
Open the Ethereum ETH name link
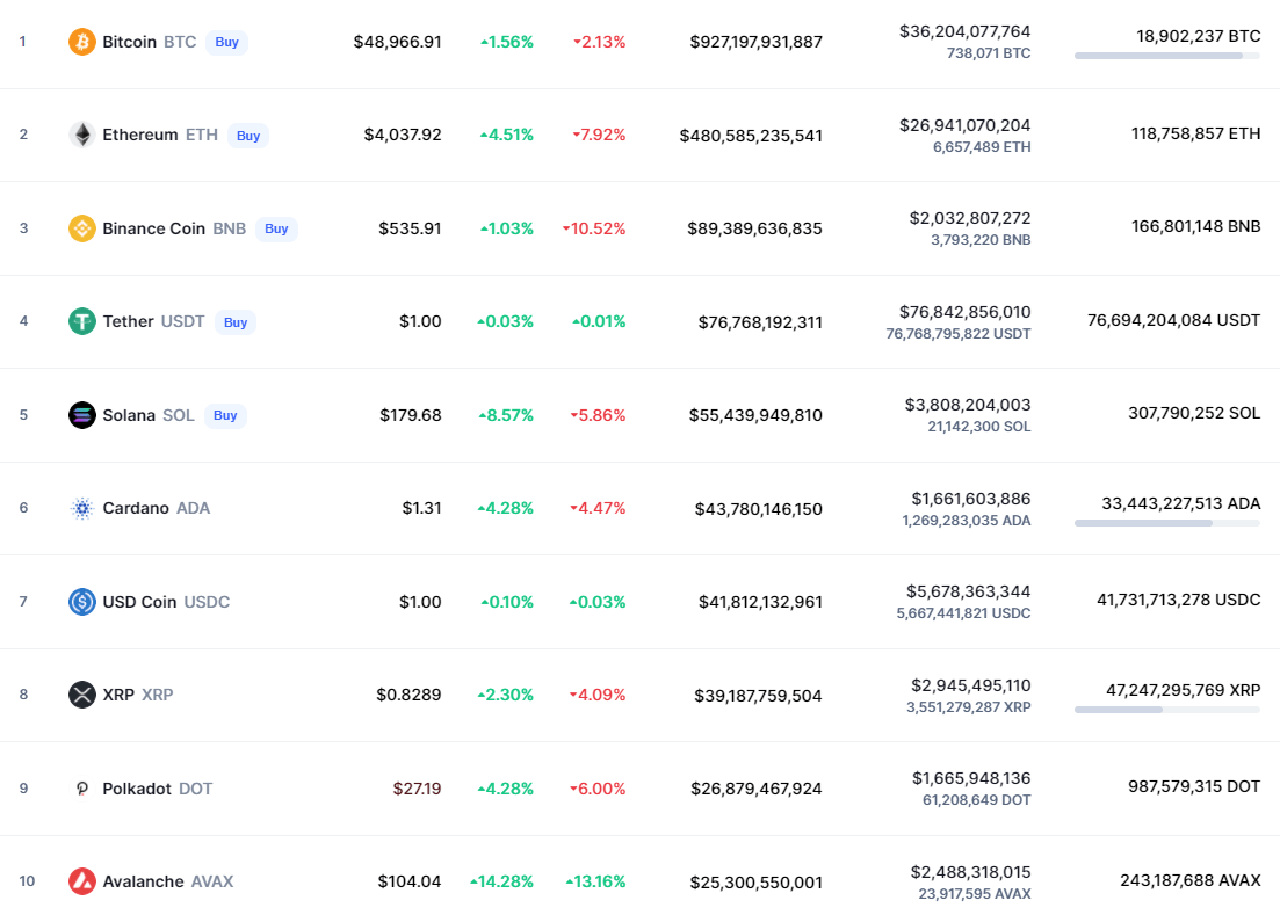tap(160, 135)
